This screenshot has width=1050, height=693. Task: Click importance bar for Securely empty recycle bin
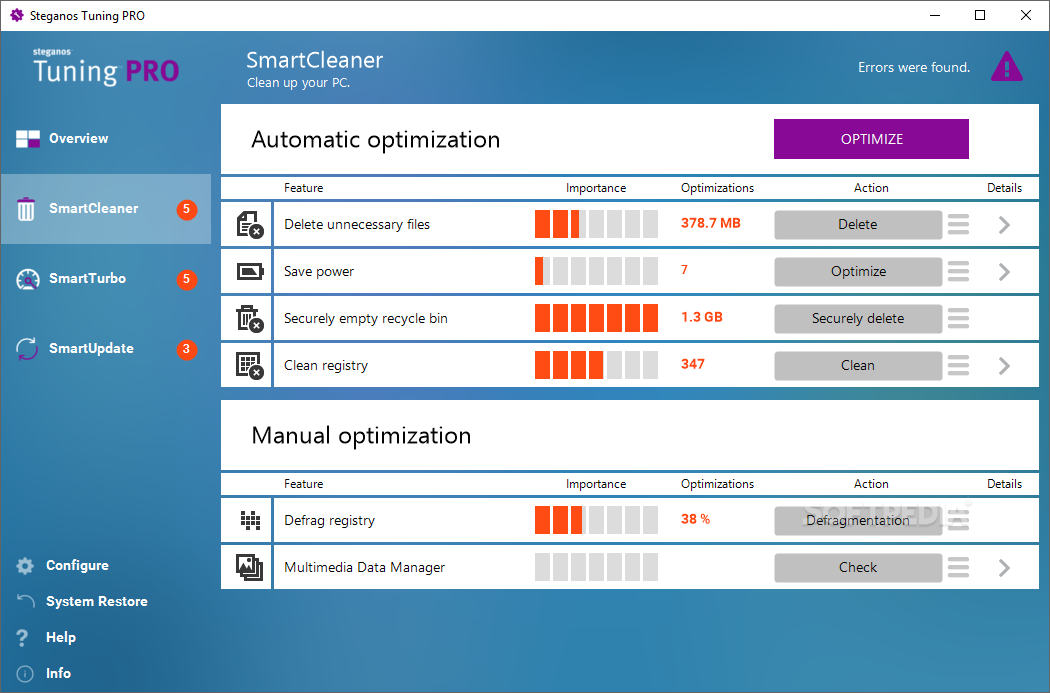(596, 318)
